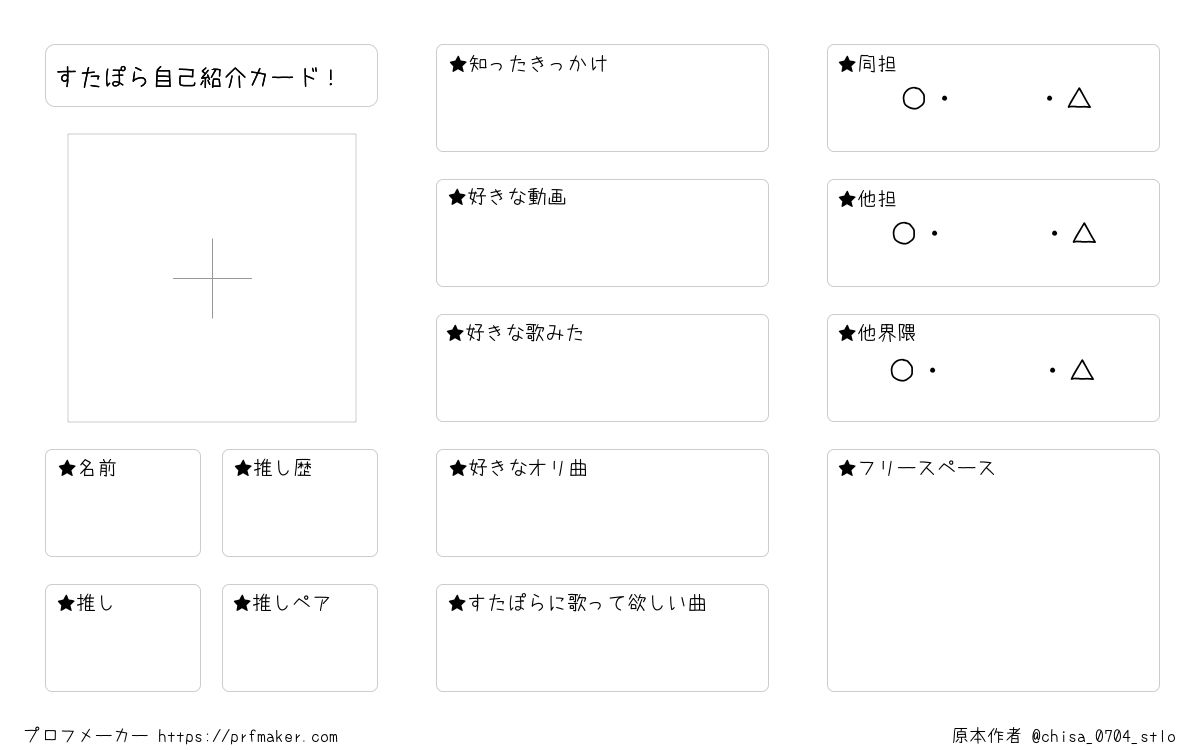Click the star beside フリースペース
This screenshot has height=750, width=1200.
[x=847, y=468]
